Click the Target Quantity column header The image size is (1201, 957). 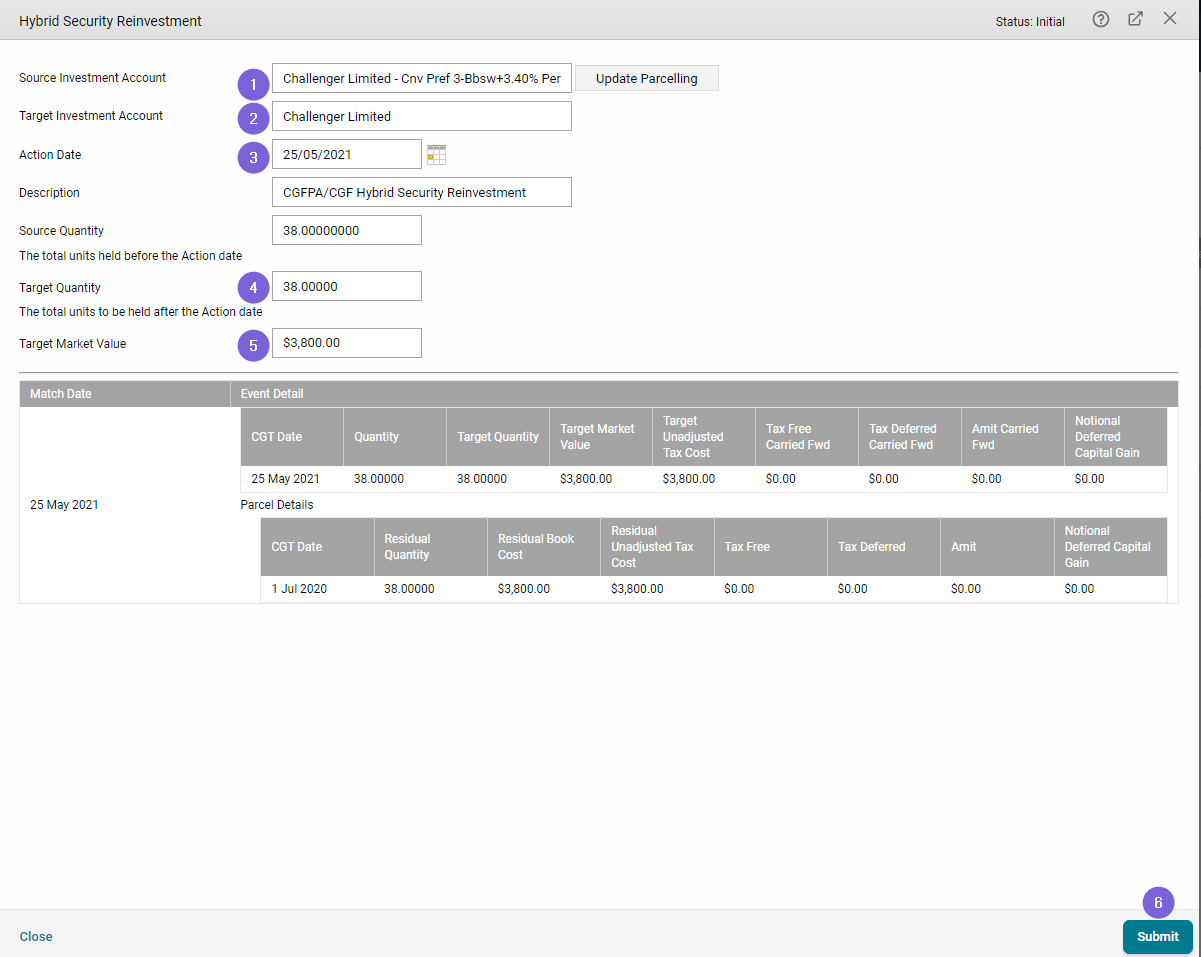click(x=498, y=437)
